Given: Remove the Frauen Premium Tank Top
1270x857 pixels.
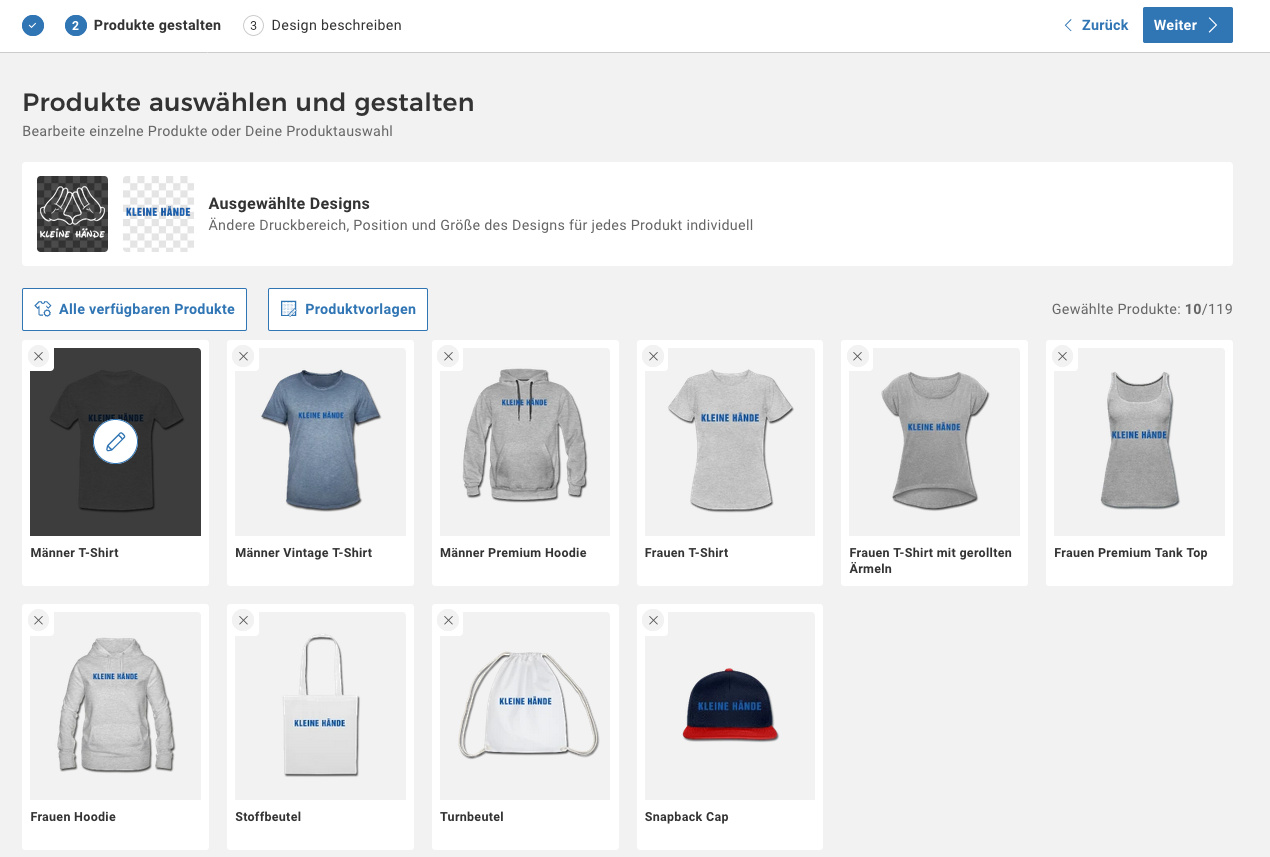Looking at the screenshot, I should [x=1062, y=356].
